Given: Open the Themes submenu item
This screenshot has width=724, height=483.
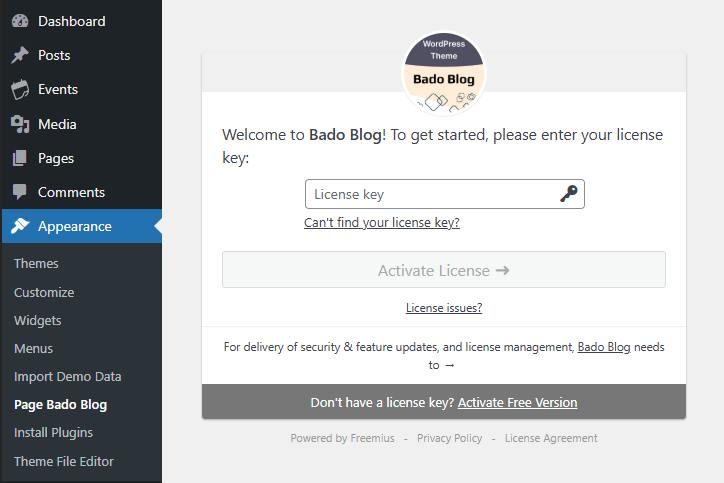Looking at the screenshot, I should pos(36,263).
